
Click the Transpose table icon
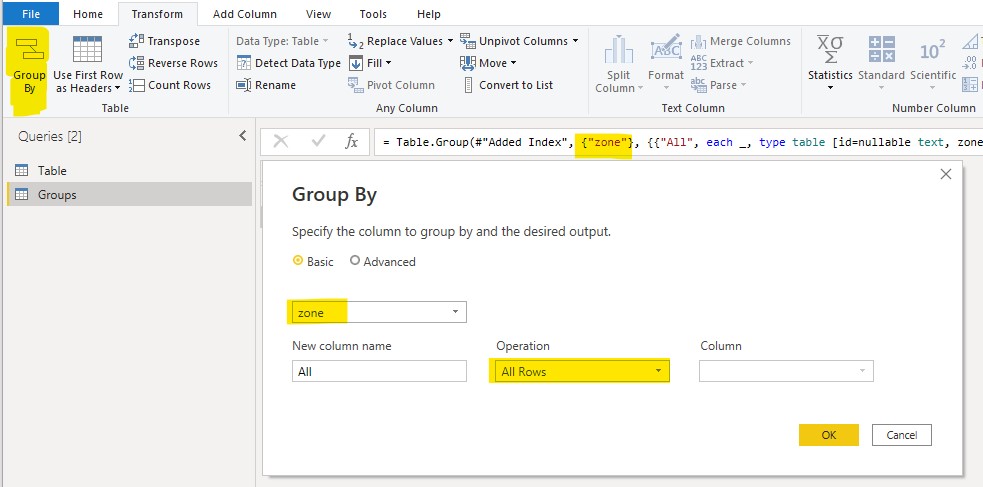136,41
